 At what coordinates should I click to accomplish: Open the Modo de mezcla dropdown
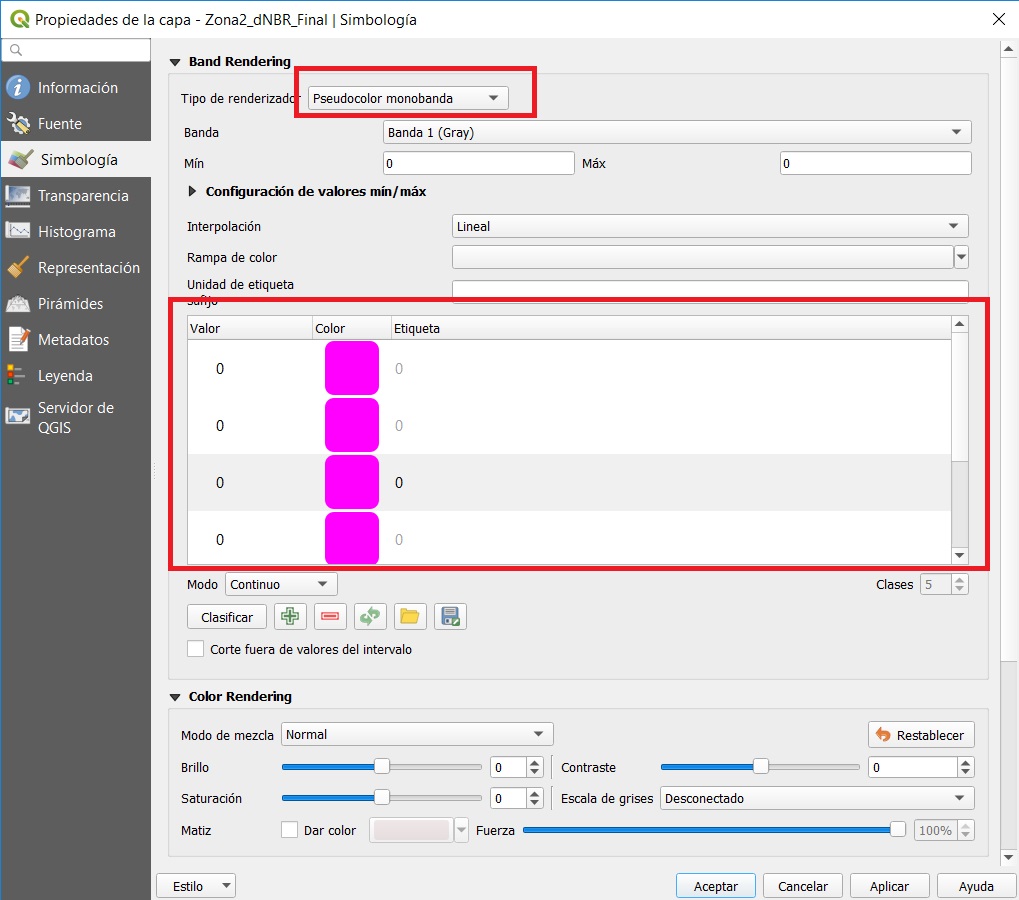tap(417, 735)
